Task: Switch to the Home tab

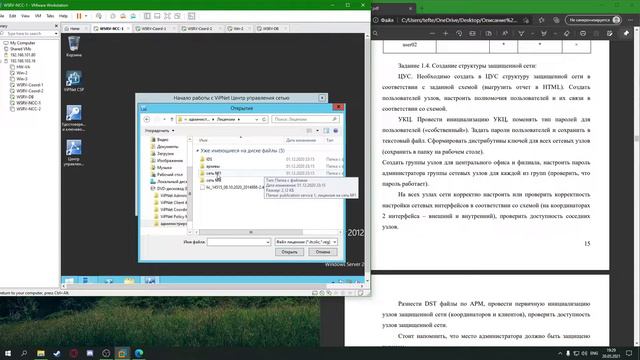Action: pyautogui.click(x=75, y=29)
